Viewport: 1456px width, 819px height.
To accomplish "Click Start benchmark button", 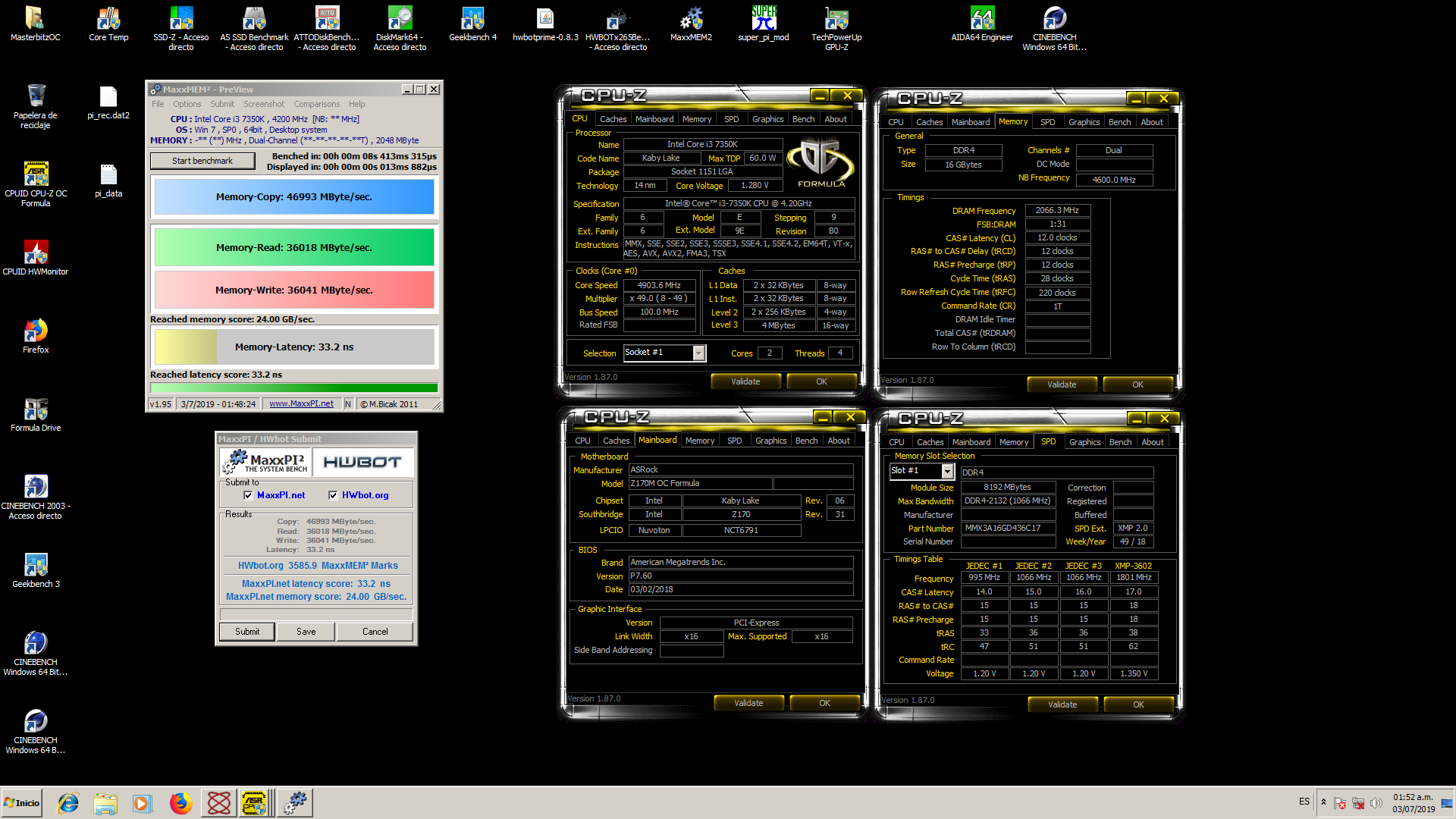I will (x=202, y=161).
